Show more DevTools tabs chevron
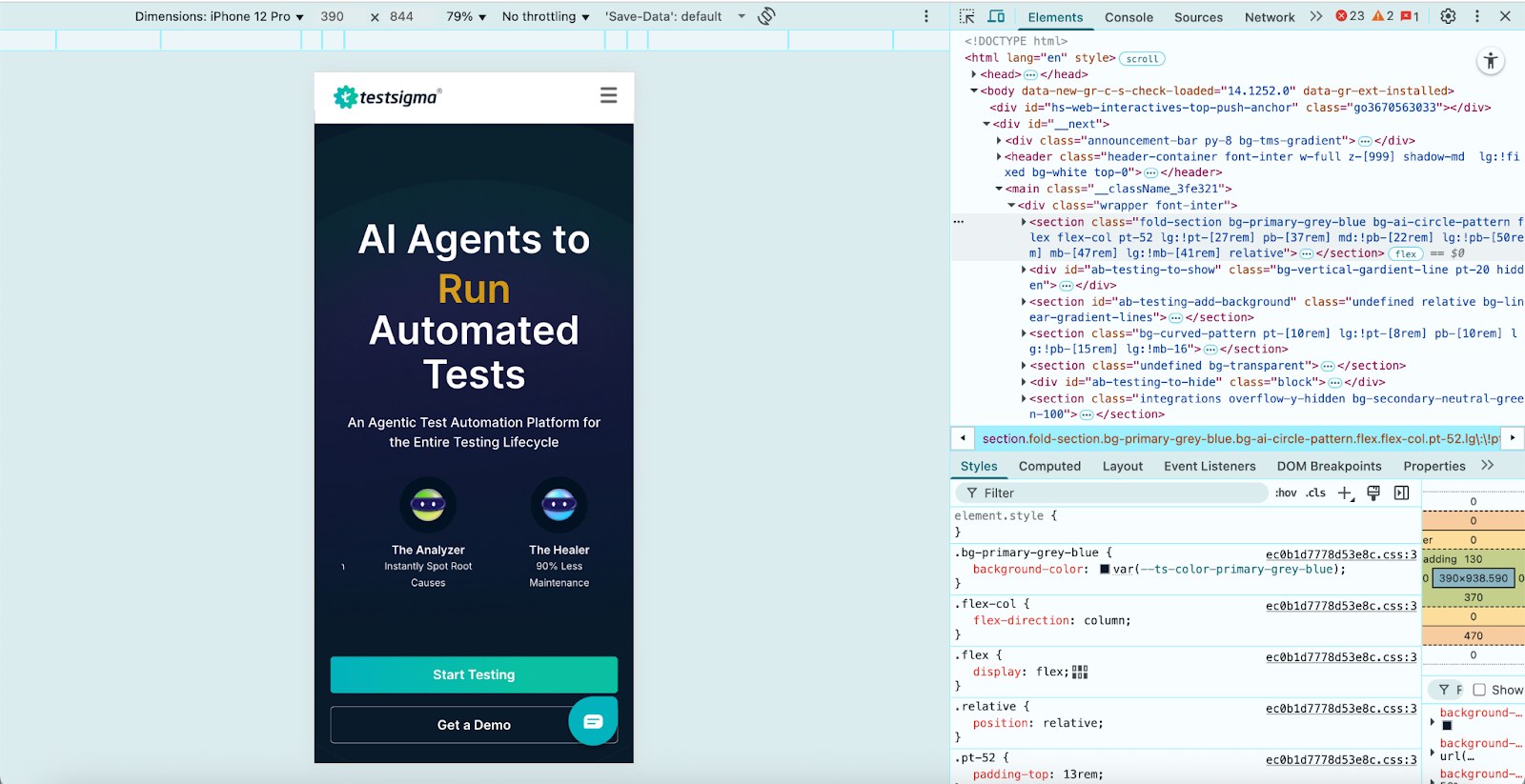1525x784 pixels. pyautogui.click(x=1316, y=16)
